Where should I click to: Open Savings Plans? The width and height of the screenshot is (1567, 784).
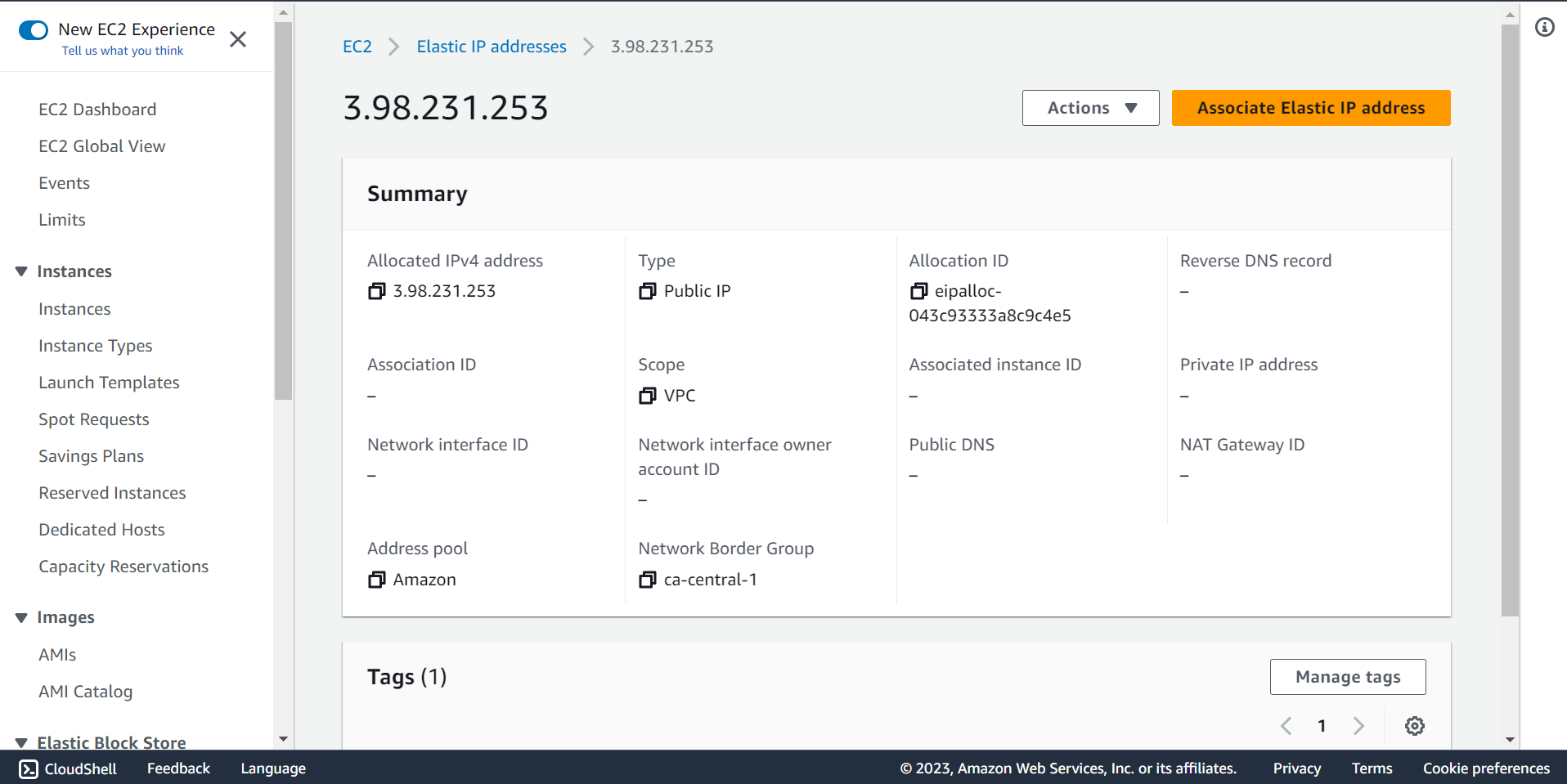(x=92, y=456)
